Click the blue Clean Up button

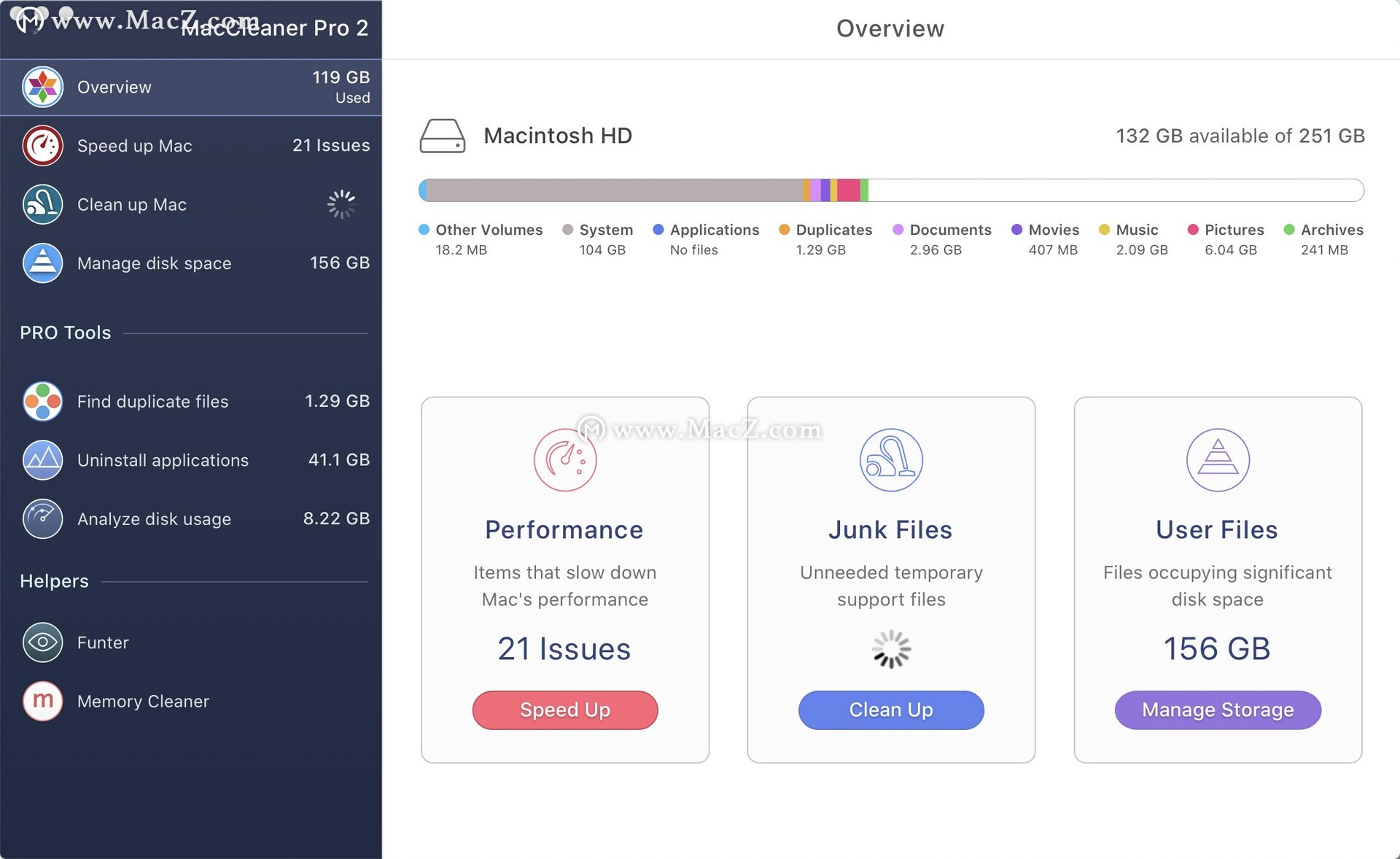click(891, 710)
